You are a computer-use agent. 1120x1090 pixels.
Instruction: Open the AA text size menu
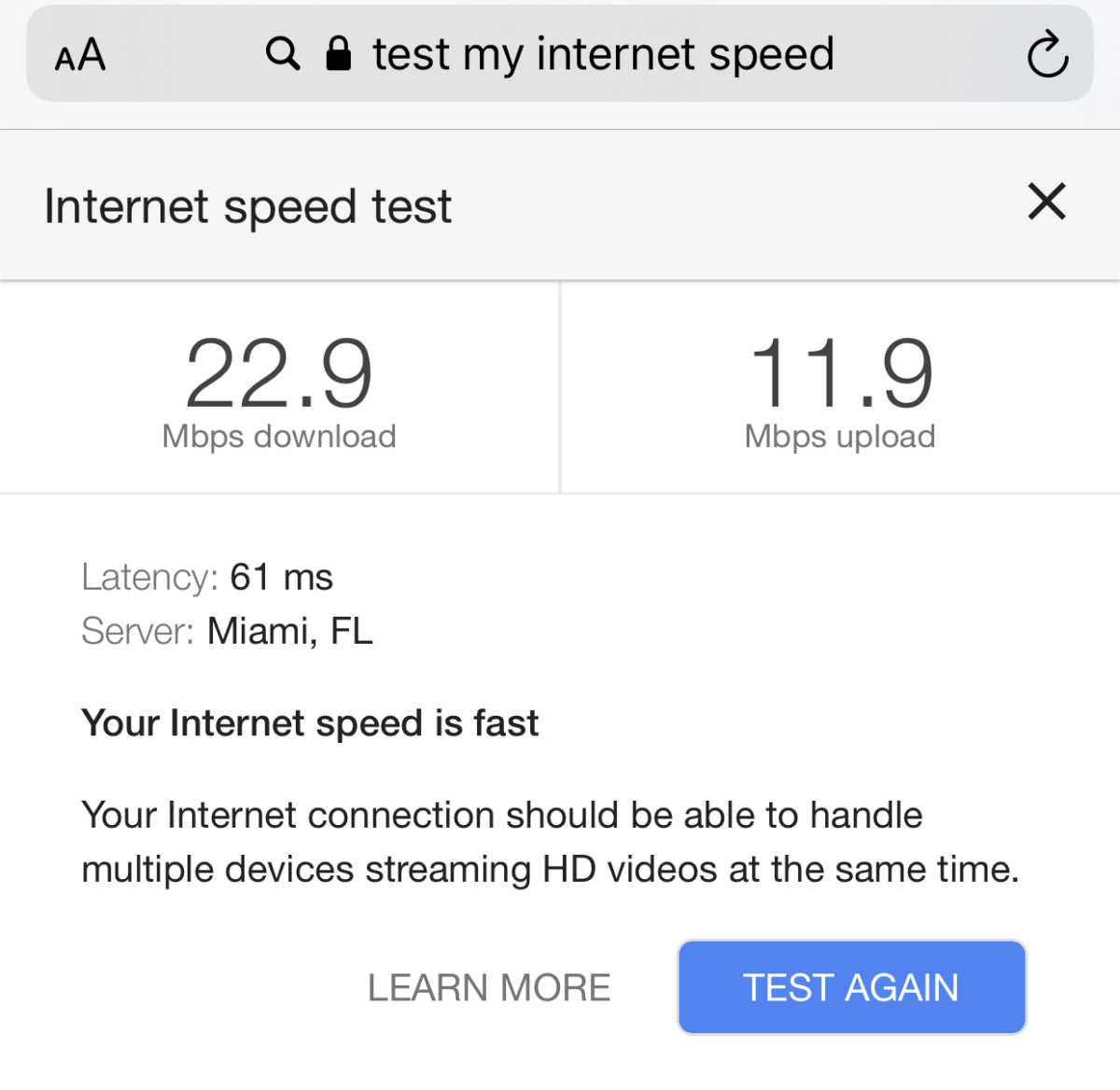80,56
